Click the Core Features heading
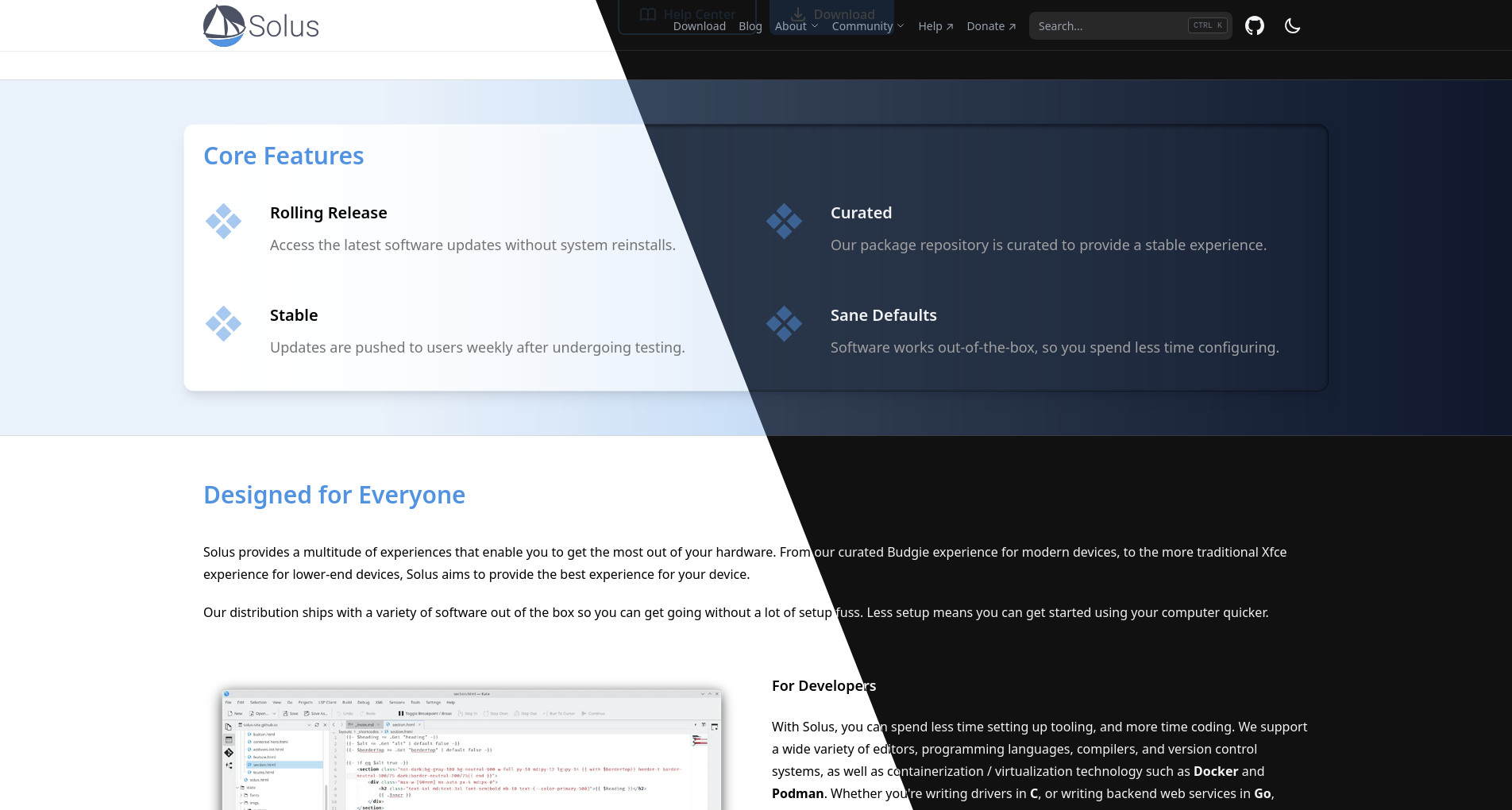Image resolution: width=1512 pixels, height=810 pixels. tap(283, 156)
